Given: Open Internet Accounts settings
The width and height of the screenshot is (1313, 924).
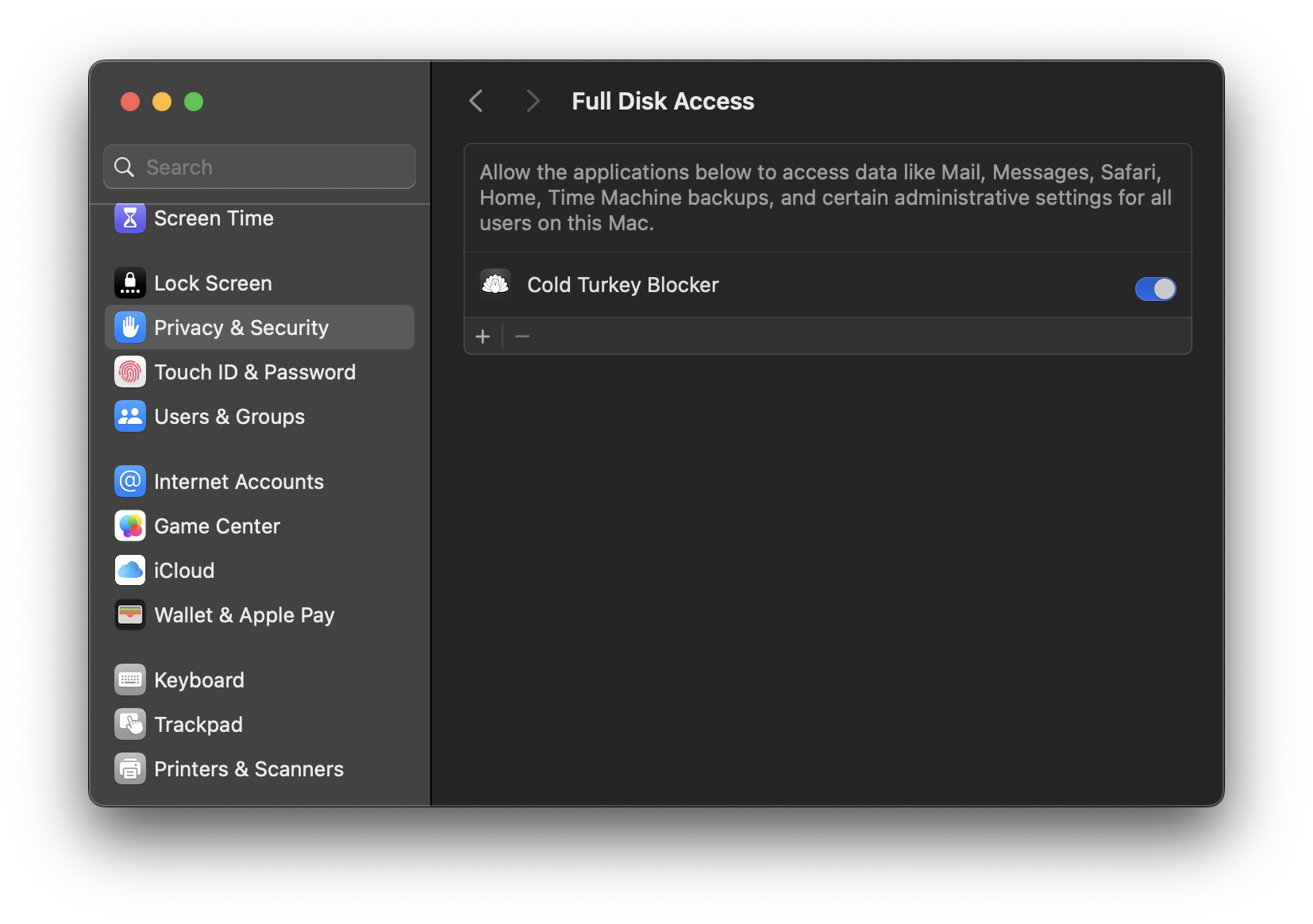Looking at the screenshot, I should point(239,482).
